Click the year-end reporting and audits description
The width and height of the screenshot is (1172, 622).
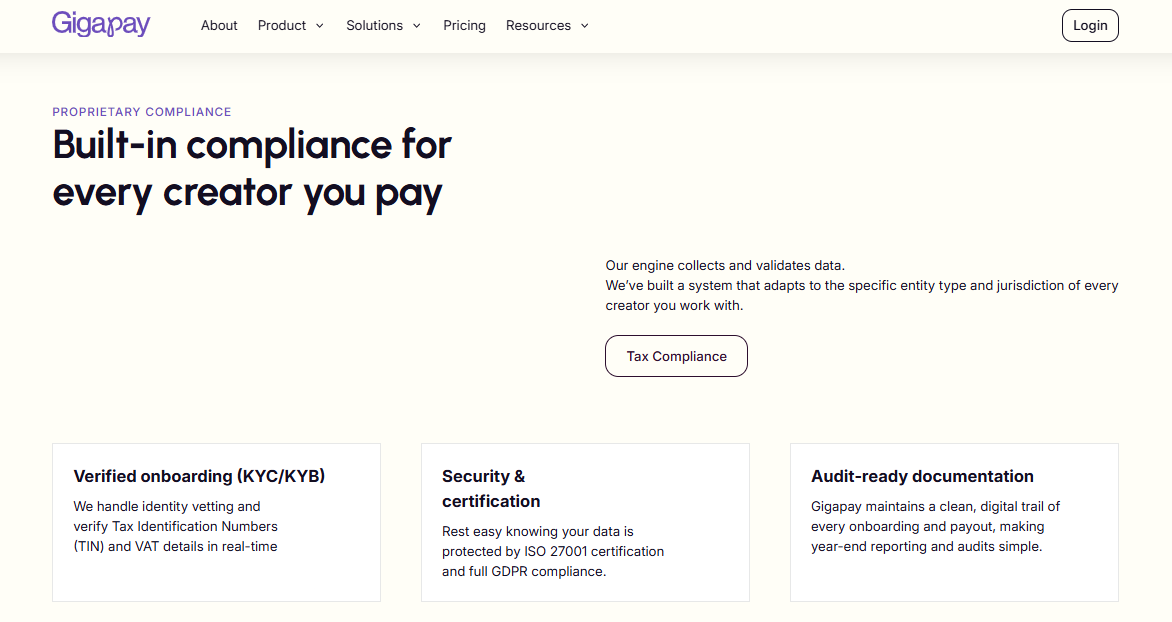pos(936,526)
